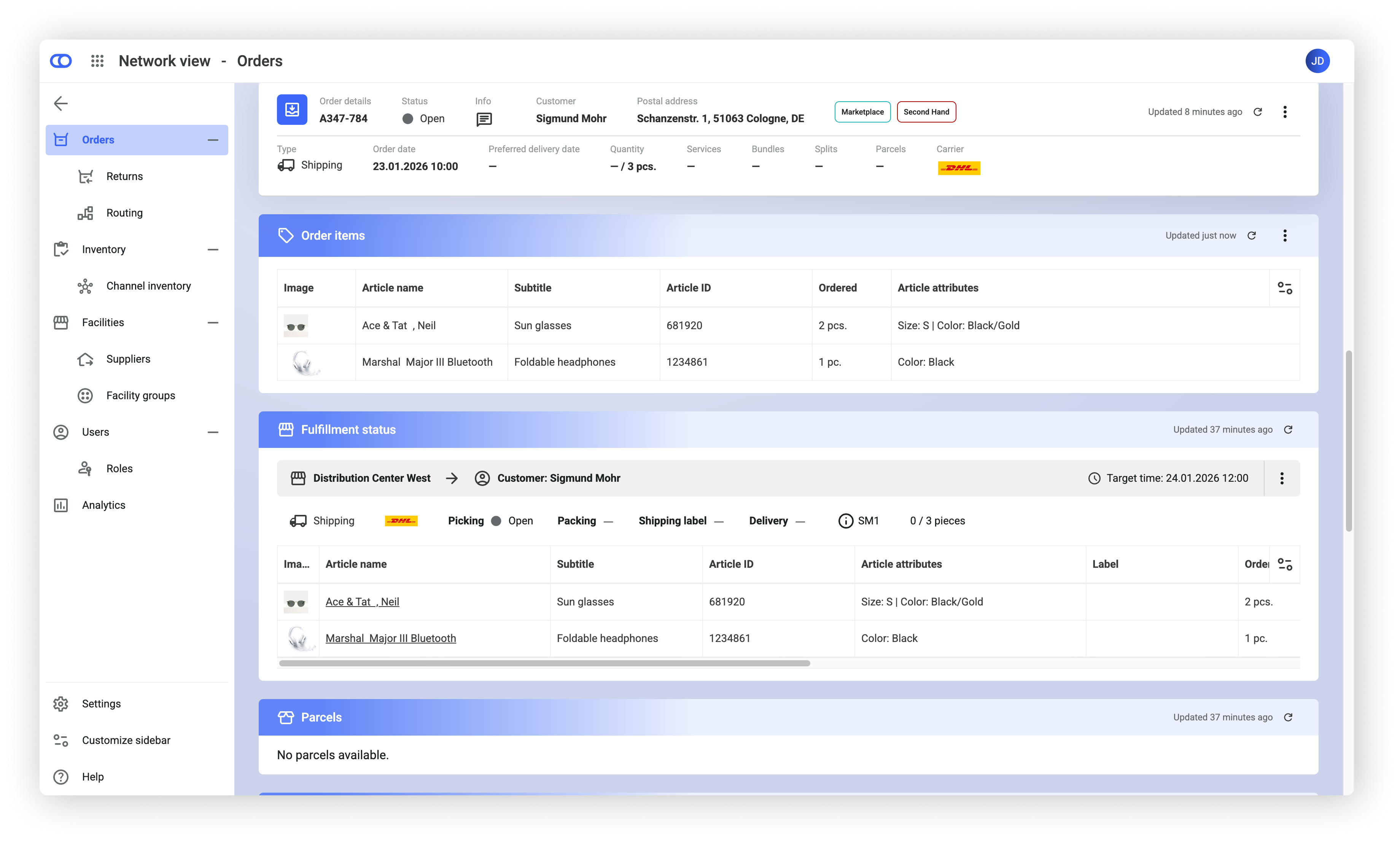Open Marshal Major III Bluetooth link
The height and width of the screenshot is (841, 1400).
390,638
